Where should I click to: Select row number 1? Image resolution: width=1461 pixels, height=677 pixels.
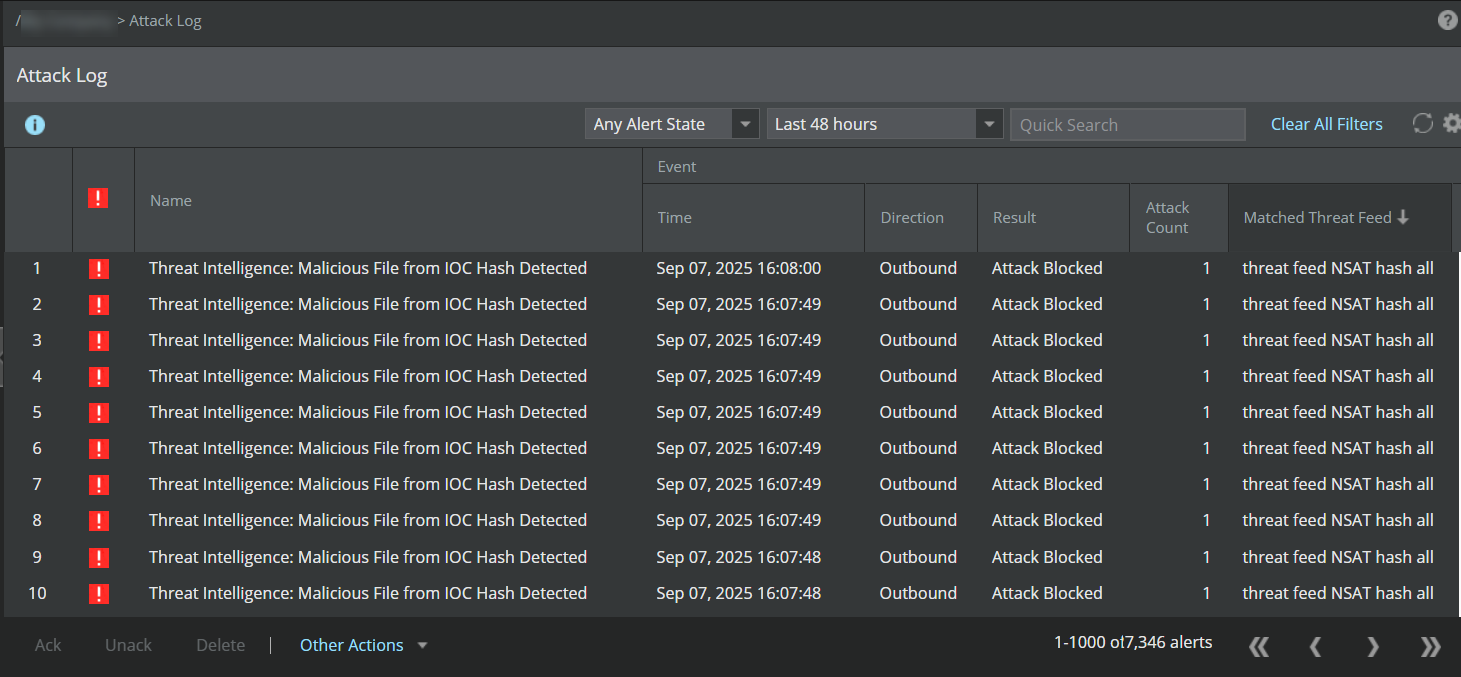point(37,268)
